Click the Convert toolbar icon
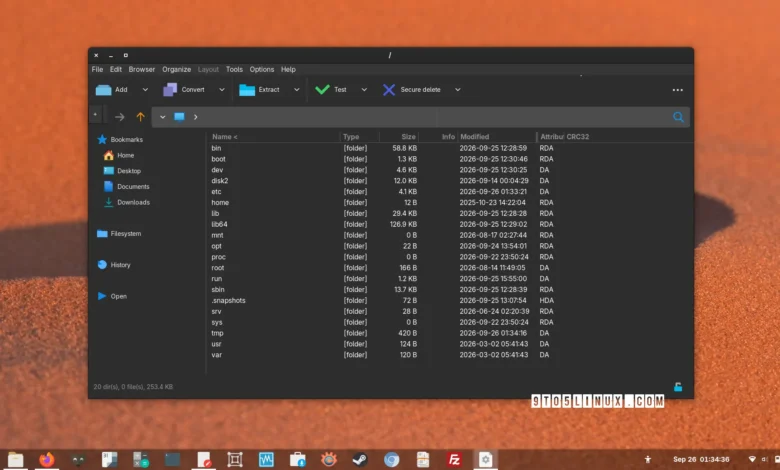This screenshot has width=780, height=470. tap(170, 90)
